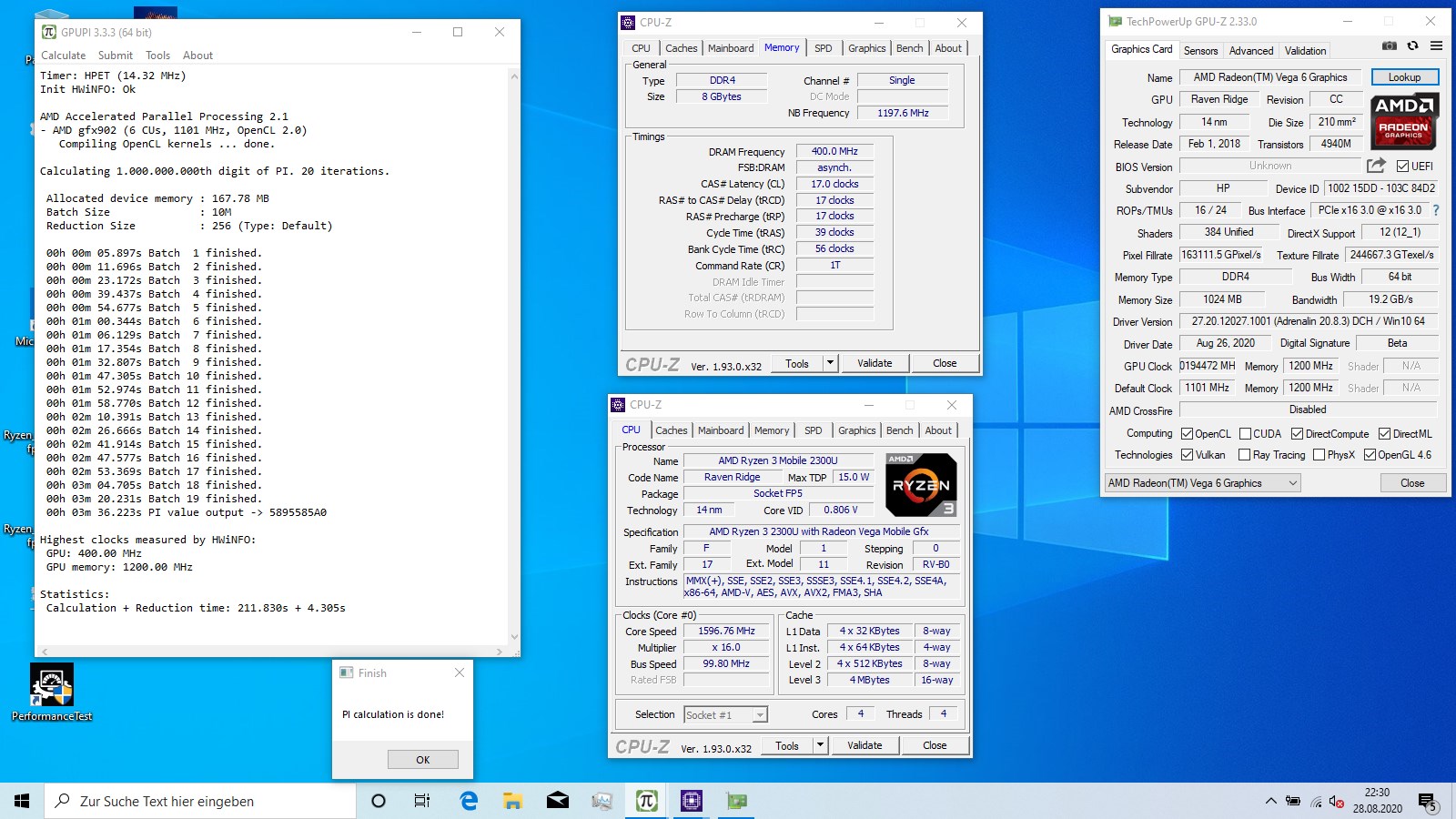Open the GPU-Z hamburger menu
1456x819 pixels.
(1436, 45)
